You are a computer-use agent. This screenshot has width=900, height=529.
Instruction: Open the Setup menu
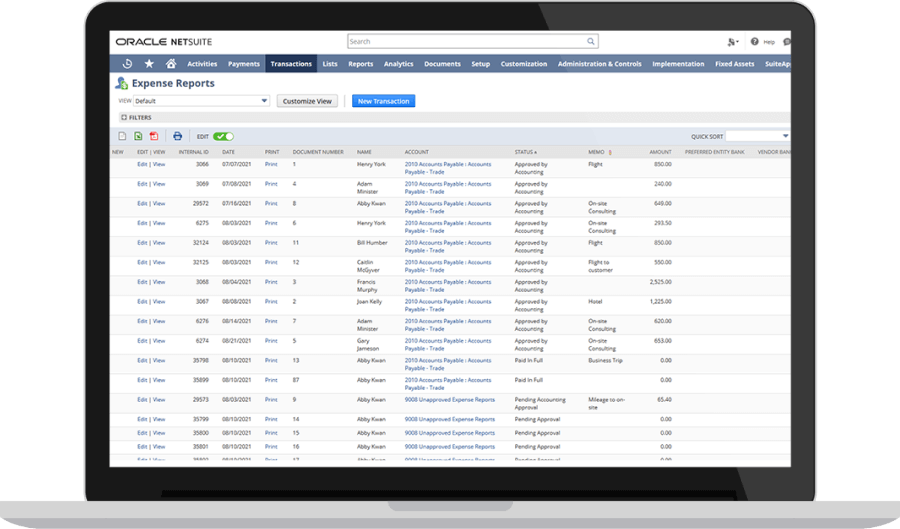tap(480, 64)
